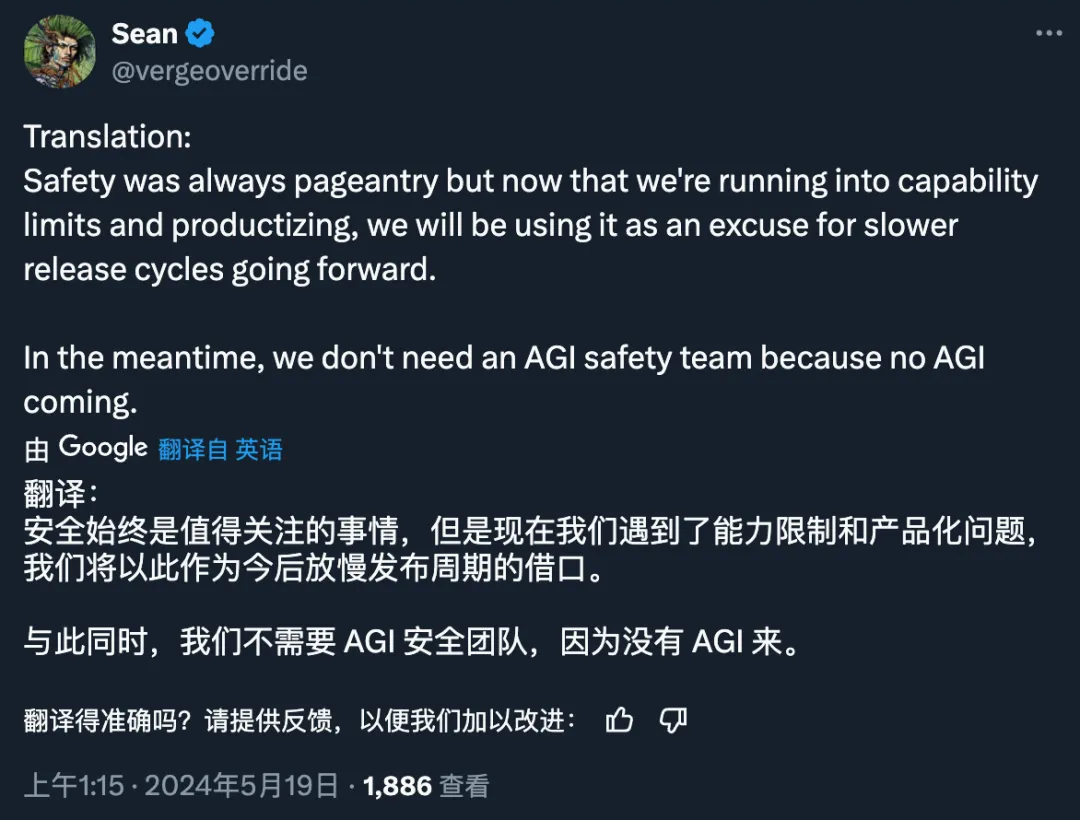
Task: Click the display name Sean
Action: click(143, 33)
